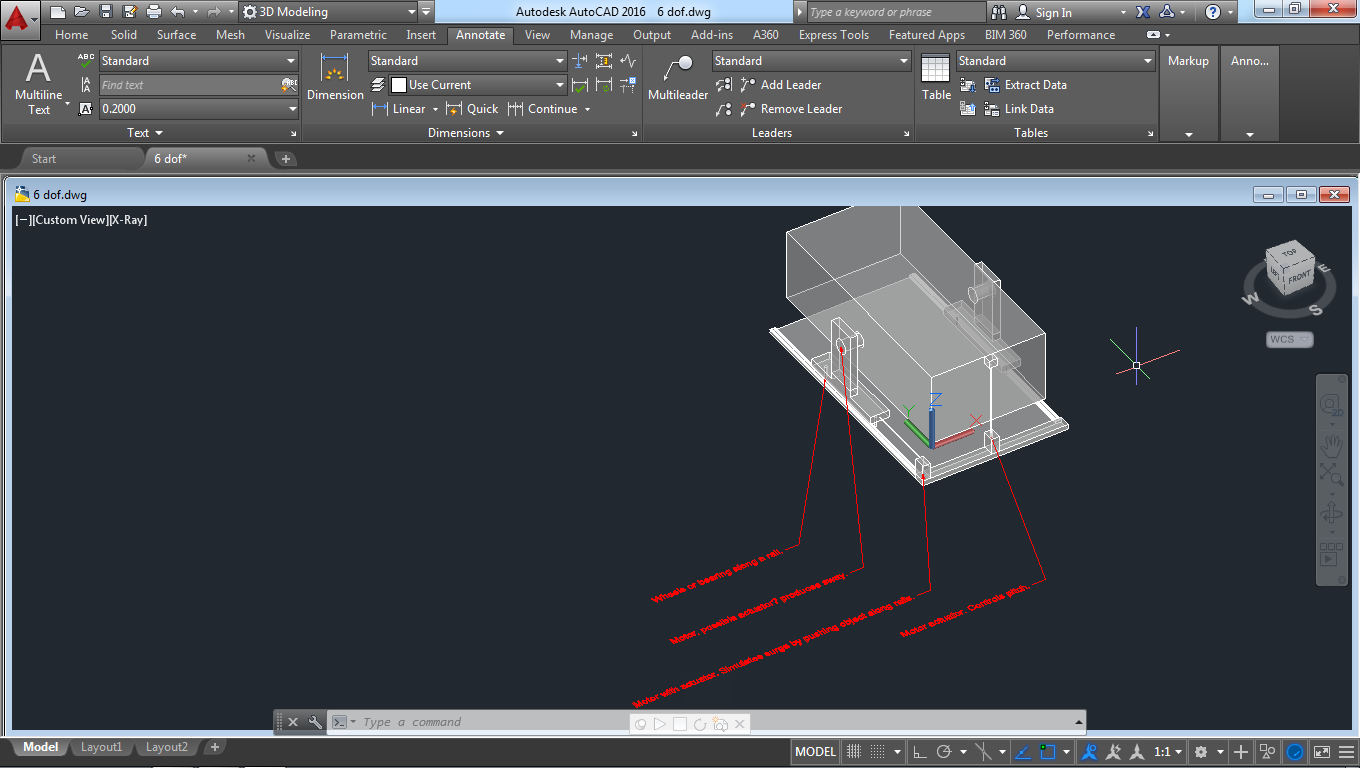Viewport: 1360px width, 768px height.
Task: Click the Open file icon
Action: pyautogui.click(x=81, y=12)
